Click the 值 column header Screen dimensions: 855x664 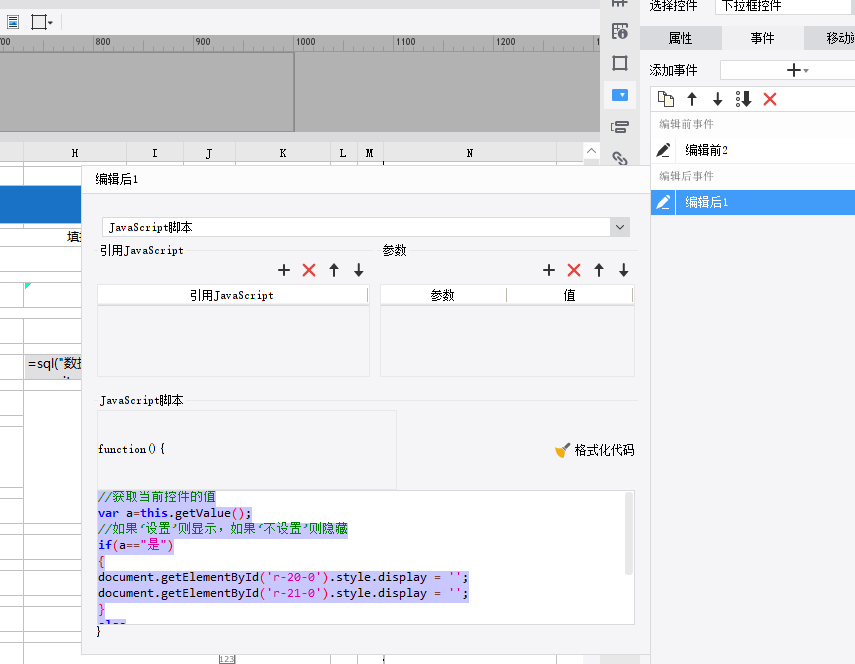point(569,295)
